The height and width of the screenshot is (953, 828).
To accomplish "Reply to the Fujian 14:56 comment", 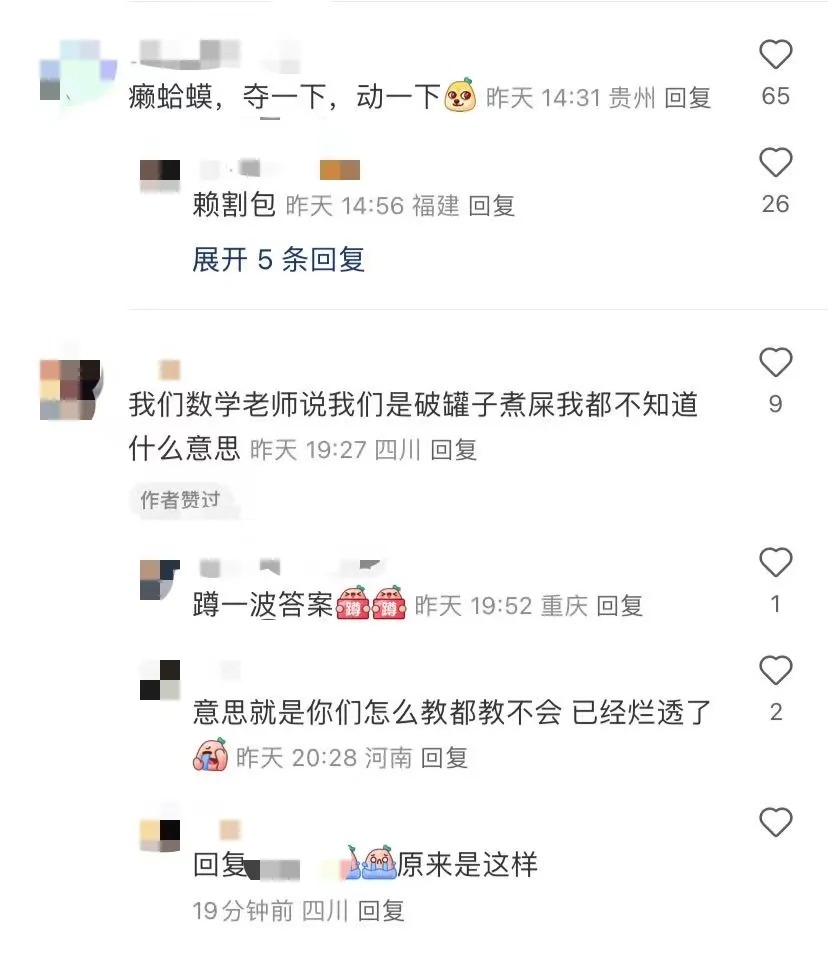I will [x=492, y=206].
